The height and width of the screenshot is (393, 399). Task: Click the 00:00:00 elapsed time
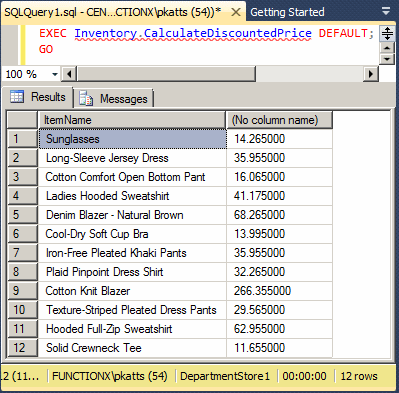(x=304, y=376)
